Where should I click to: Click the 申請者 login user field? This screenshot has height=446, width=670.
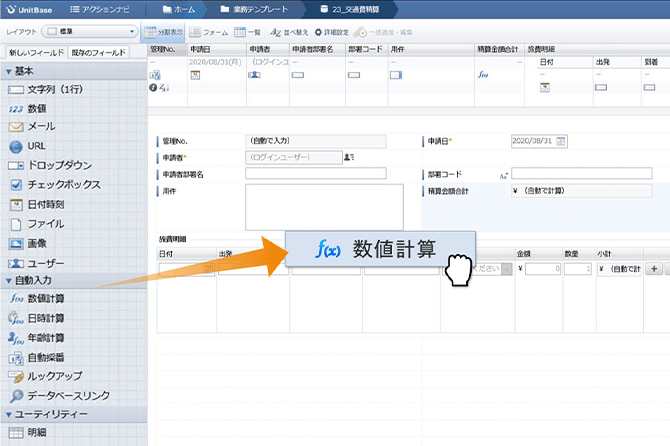[294, 157]
